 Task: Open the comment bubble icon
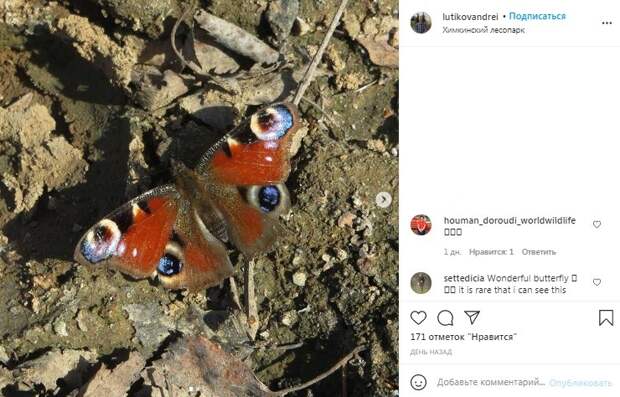(445, 318)
